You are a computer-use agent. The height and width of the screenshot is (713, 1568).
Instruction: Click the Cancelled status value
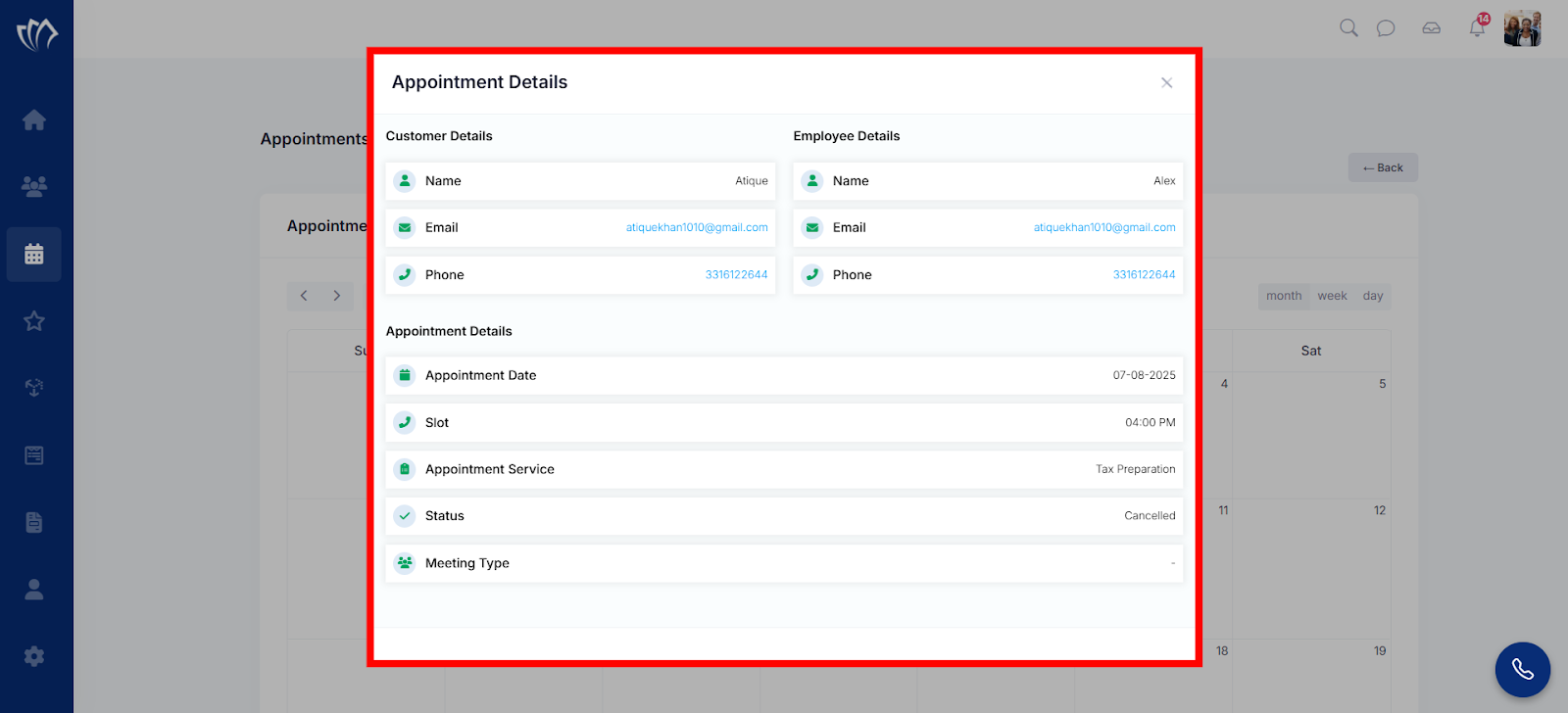1150,516
